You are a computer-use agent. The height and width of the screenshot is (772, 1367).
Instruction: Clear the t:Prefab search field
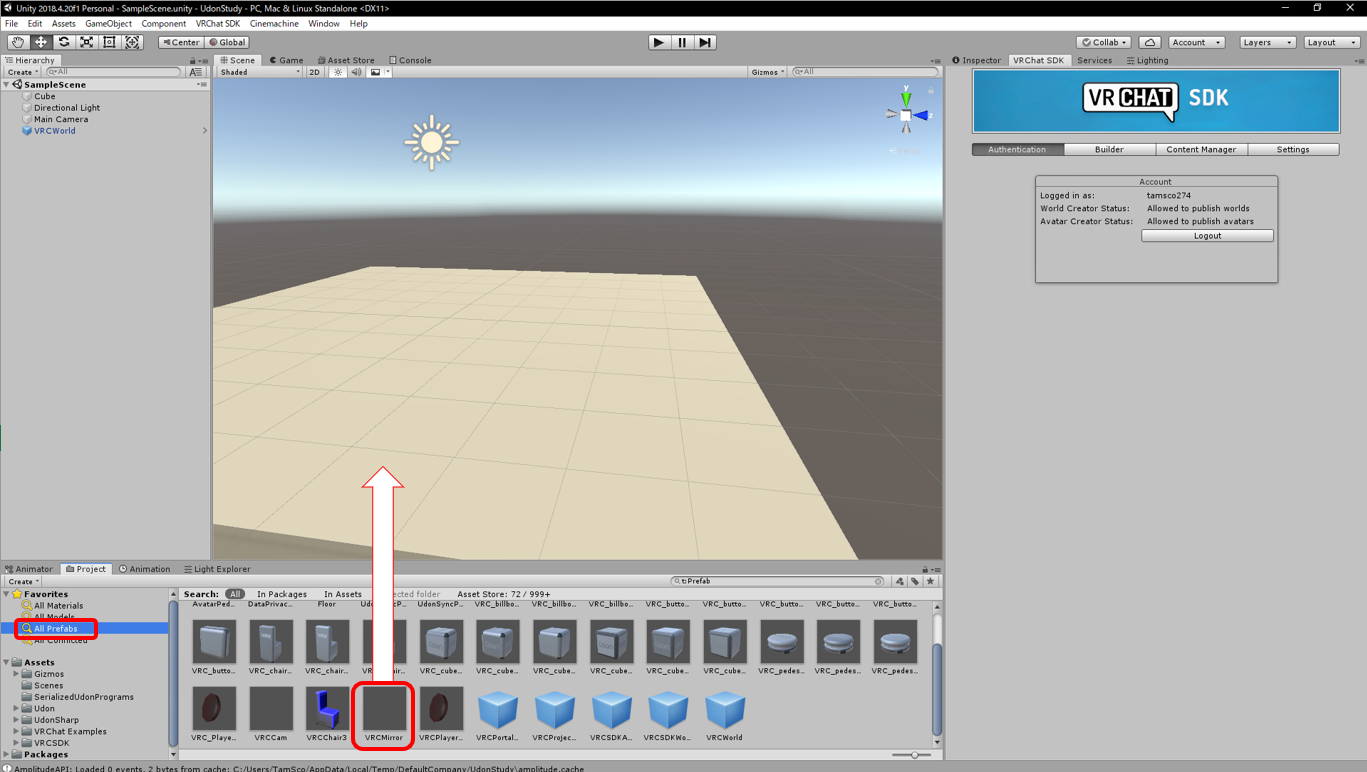tap(879, 581)
